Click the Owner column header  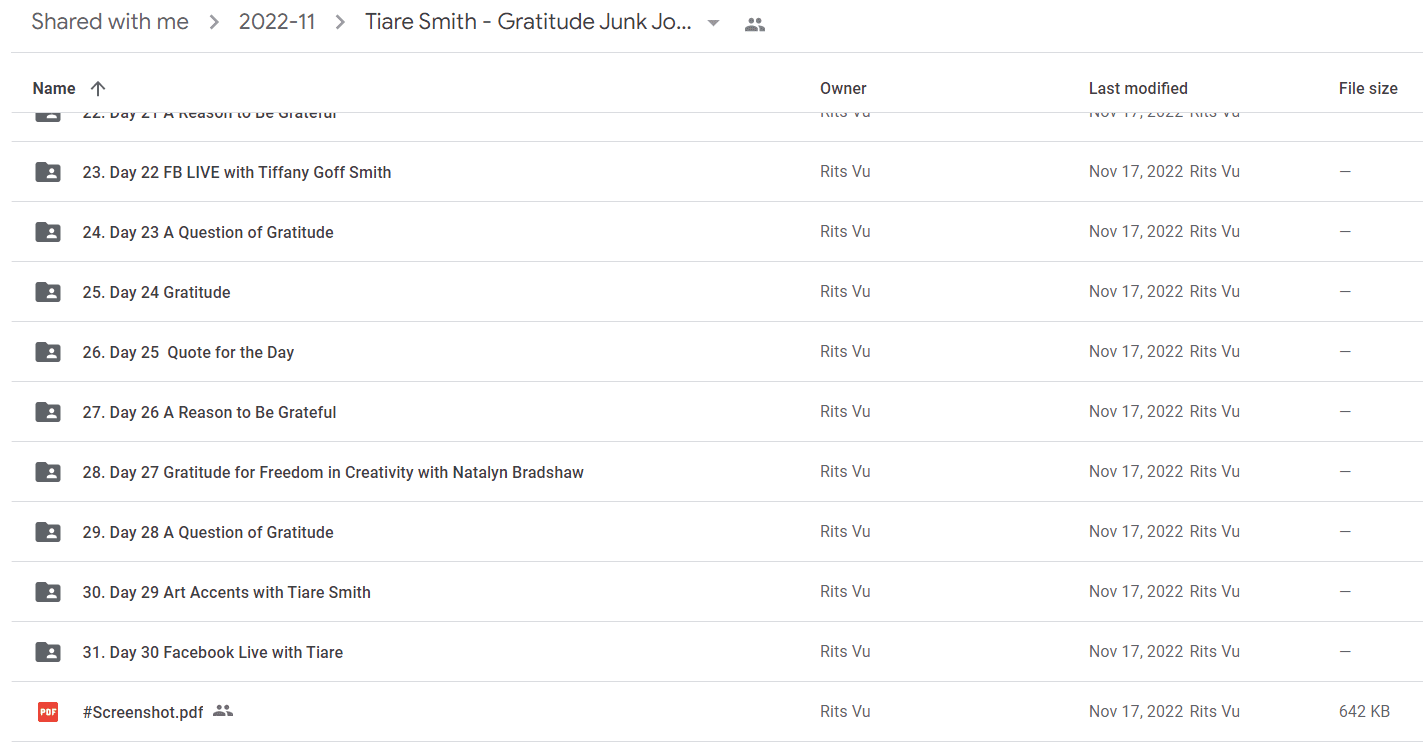click(x=843, y=88)
